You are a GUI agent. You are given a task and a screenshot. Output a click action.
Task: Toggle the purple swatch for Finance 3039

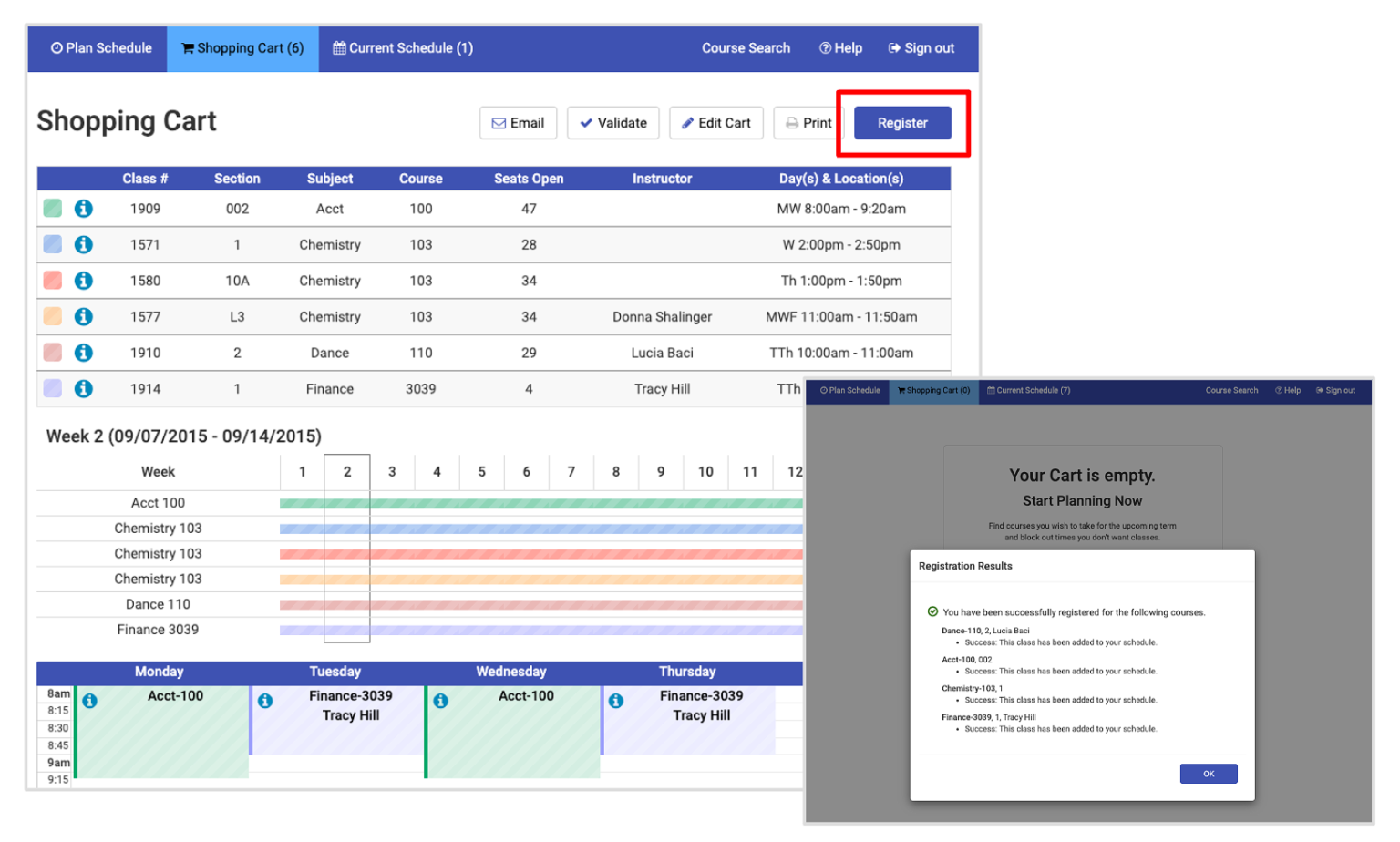tap(52, 389)
